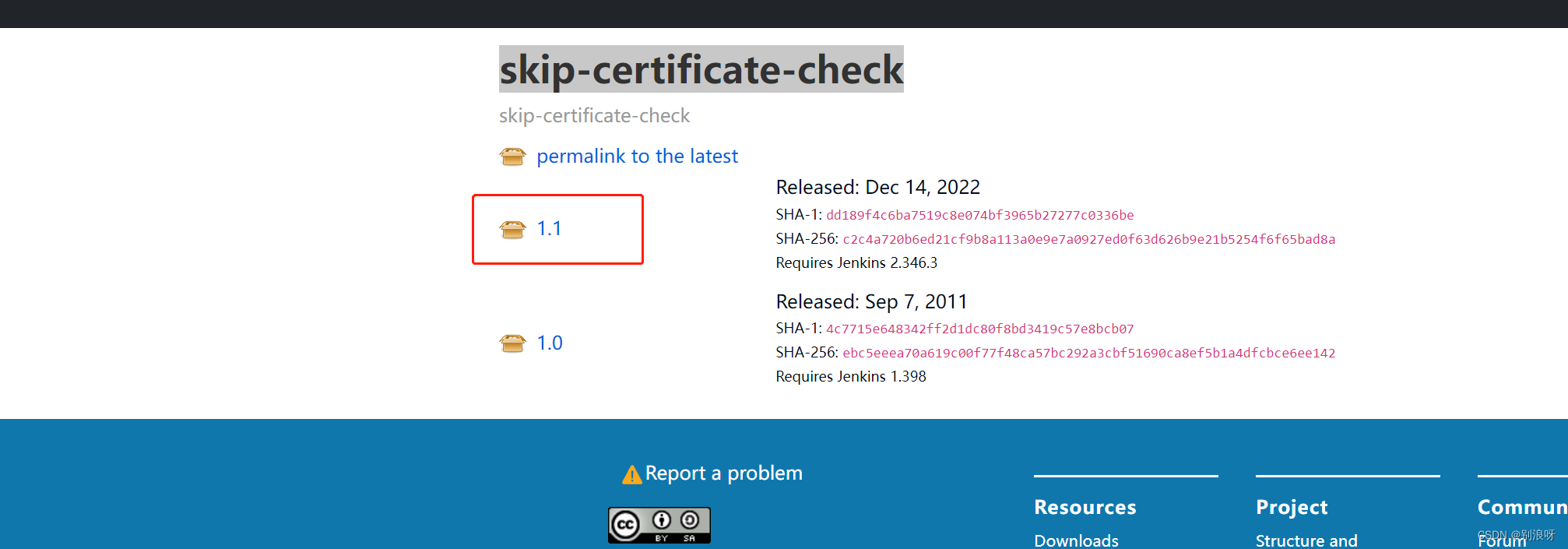The image size is (1568, 549).
Task: Select the SHA-256 hash beginning c2c4a720b6ed
Action: [x=1088, y=239]
